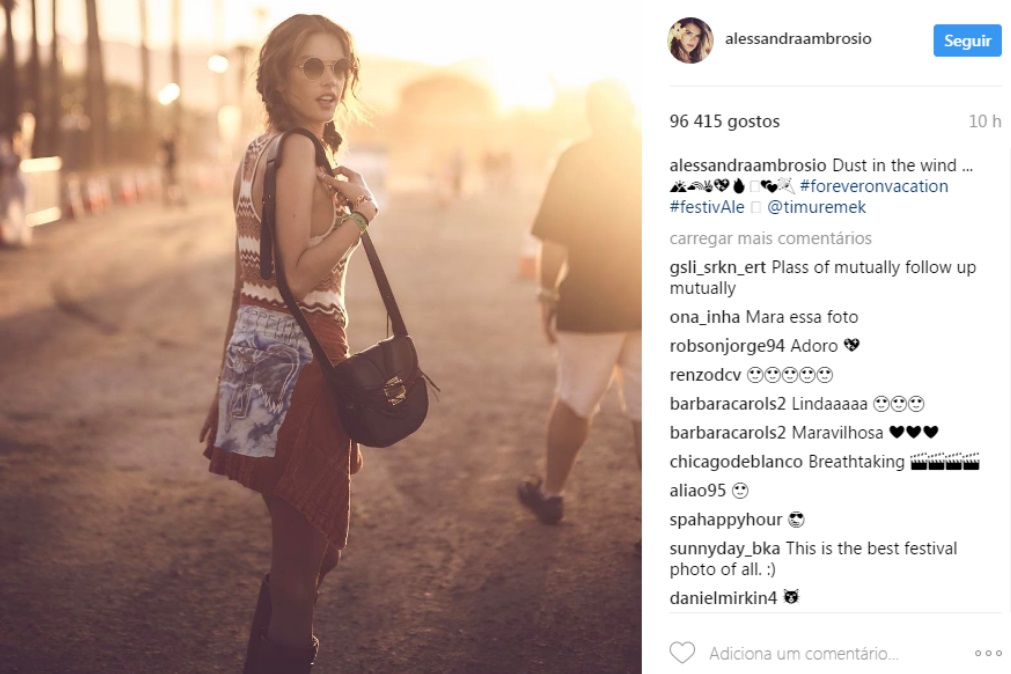Screen dimensions: 1011x674
Task: Like the post with the heart icon
Action: (682, 653)
